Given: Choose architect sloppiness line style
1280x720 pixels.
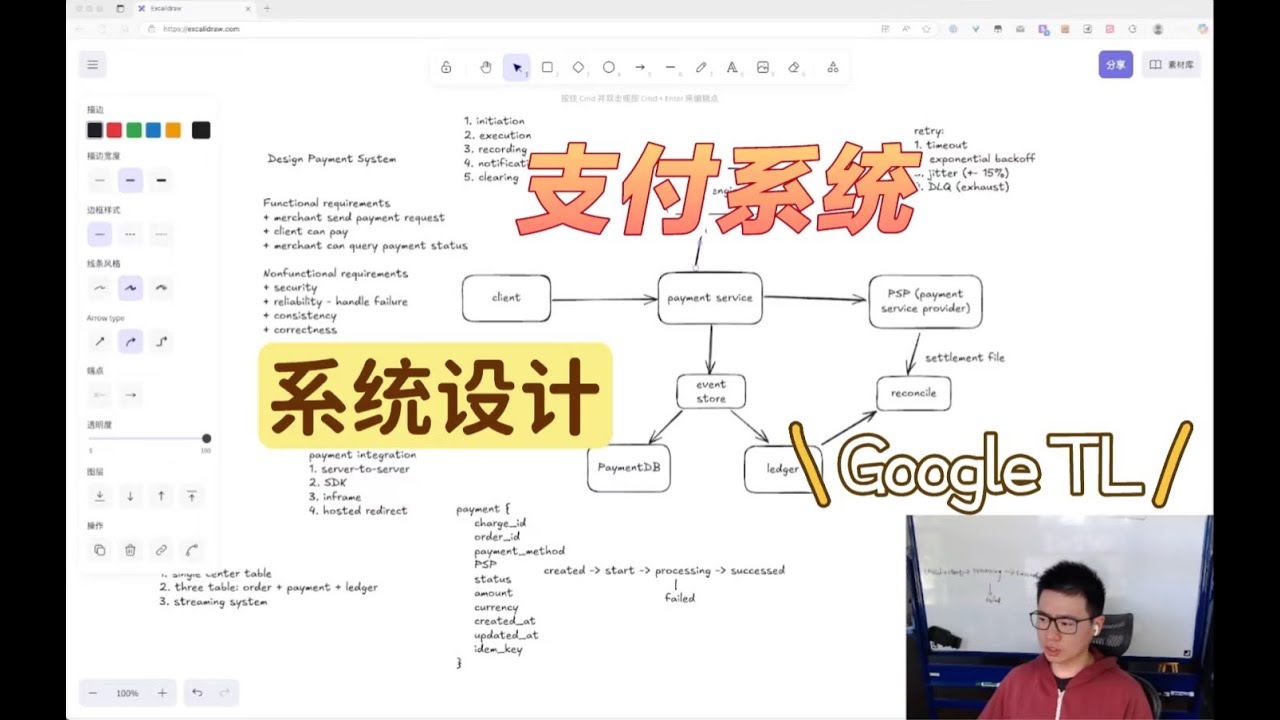Looking at the screenshot, I should (x=99, y=288).
